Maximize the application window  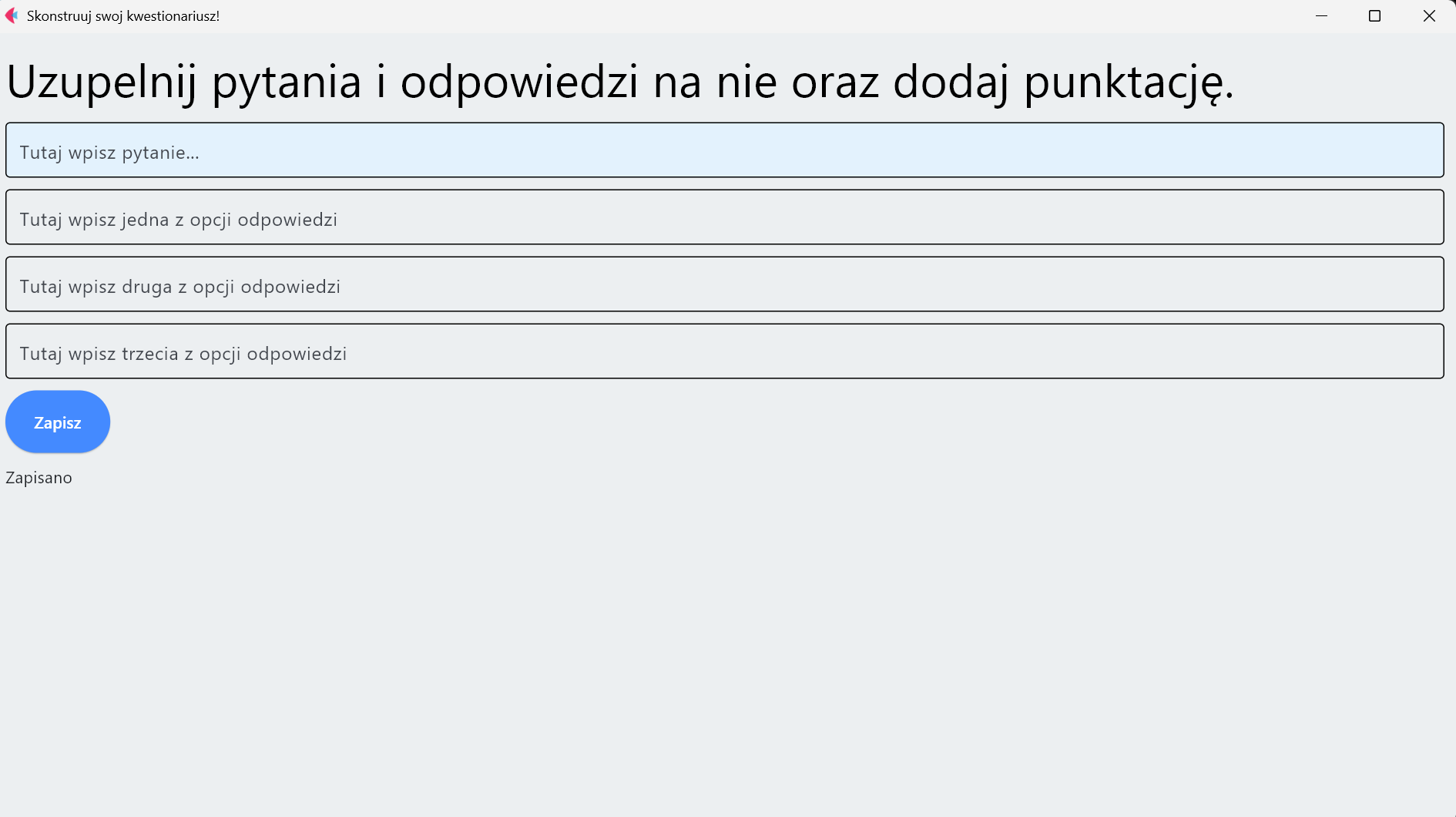tap(1375, 15)
